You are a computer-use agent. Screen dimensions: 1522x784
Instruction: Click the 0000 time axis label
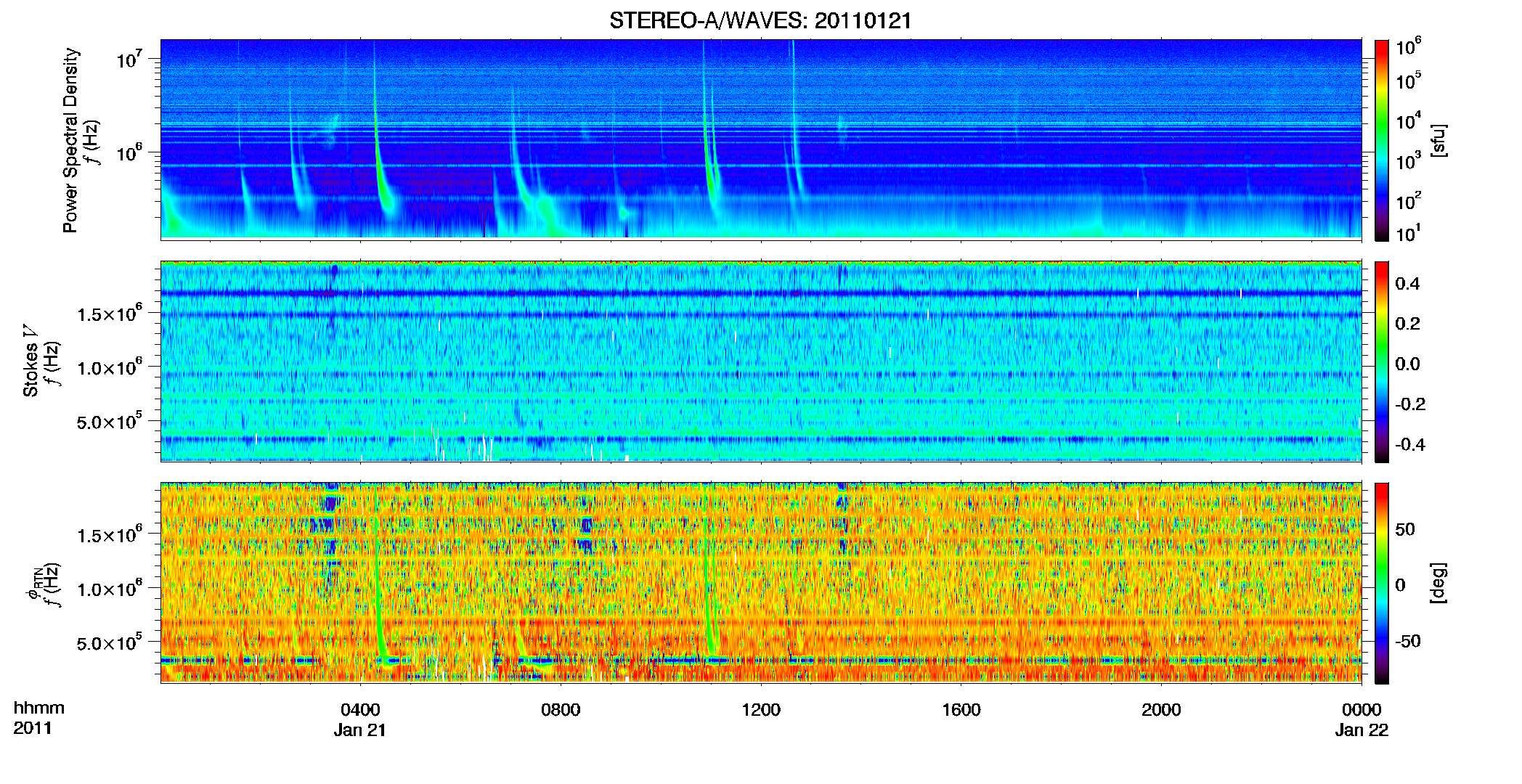tap(1362, 710)
